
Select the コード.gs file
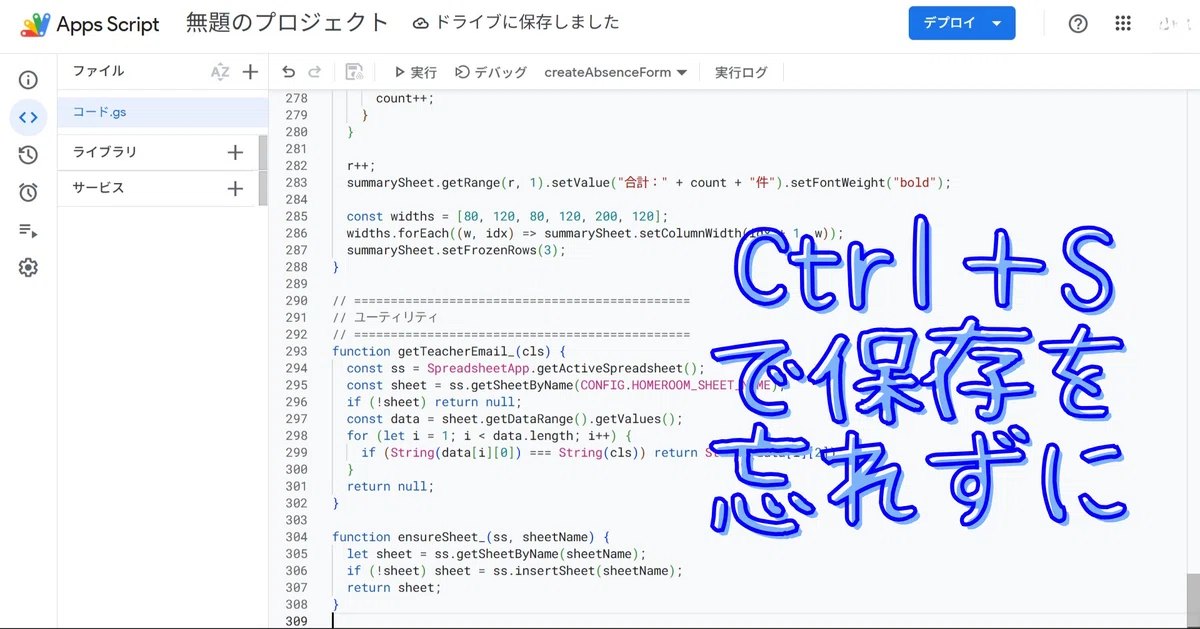(163, 112)
